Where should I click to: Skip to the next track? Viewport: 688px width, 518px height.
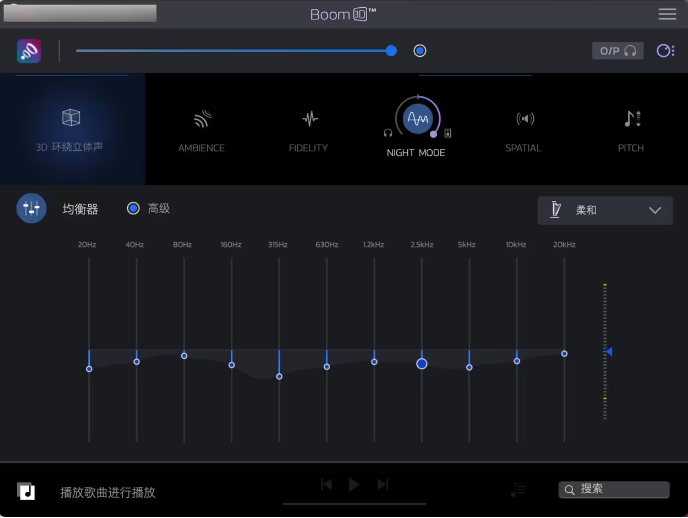point(383,484)
